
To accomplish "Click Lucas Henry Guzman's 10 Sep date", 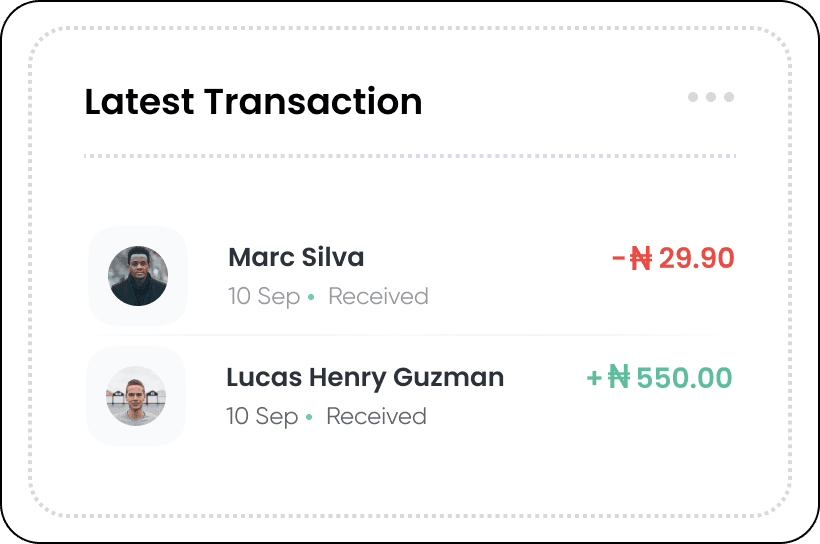I will (262, 416).
